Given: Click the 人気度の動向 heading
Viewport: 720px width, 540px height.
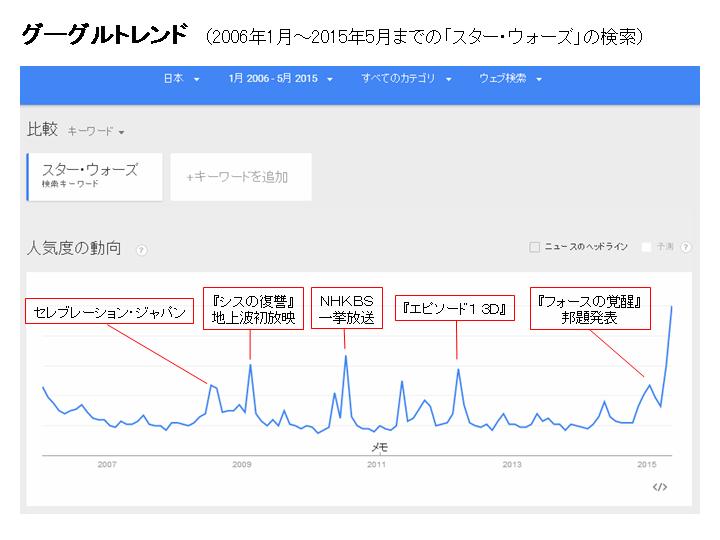Looking at the screenshot, I should click(x=74, y=248).
